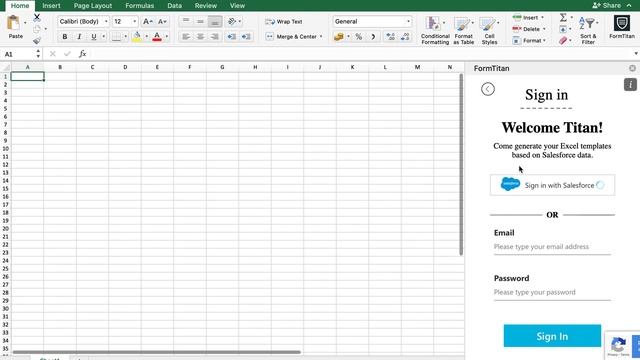The height and width of the screenshot is (360, 640).
Task: Click the email address field
Action: [552, 247]
